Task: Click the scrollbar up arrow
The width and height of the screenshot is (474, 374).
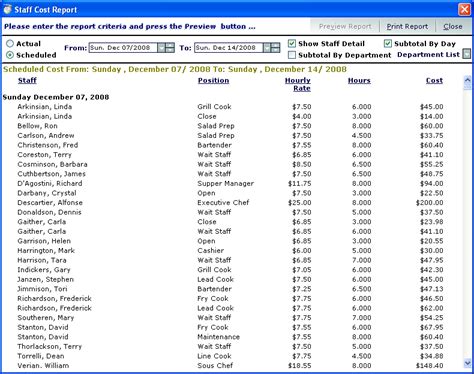Action: pyautogui.click(x=467, y=80)
